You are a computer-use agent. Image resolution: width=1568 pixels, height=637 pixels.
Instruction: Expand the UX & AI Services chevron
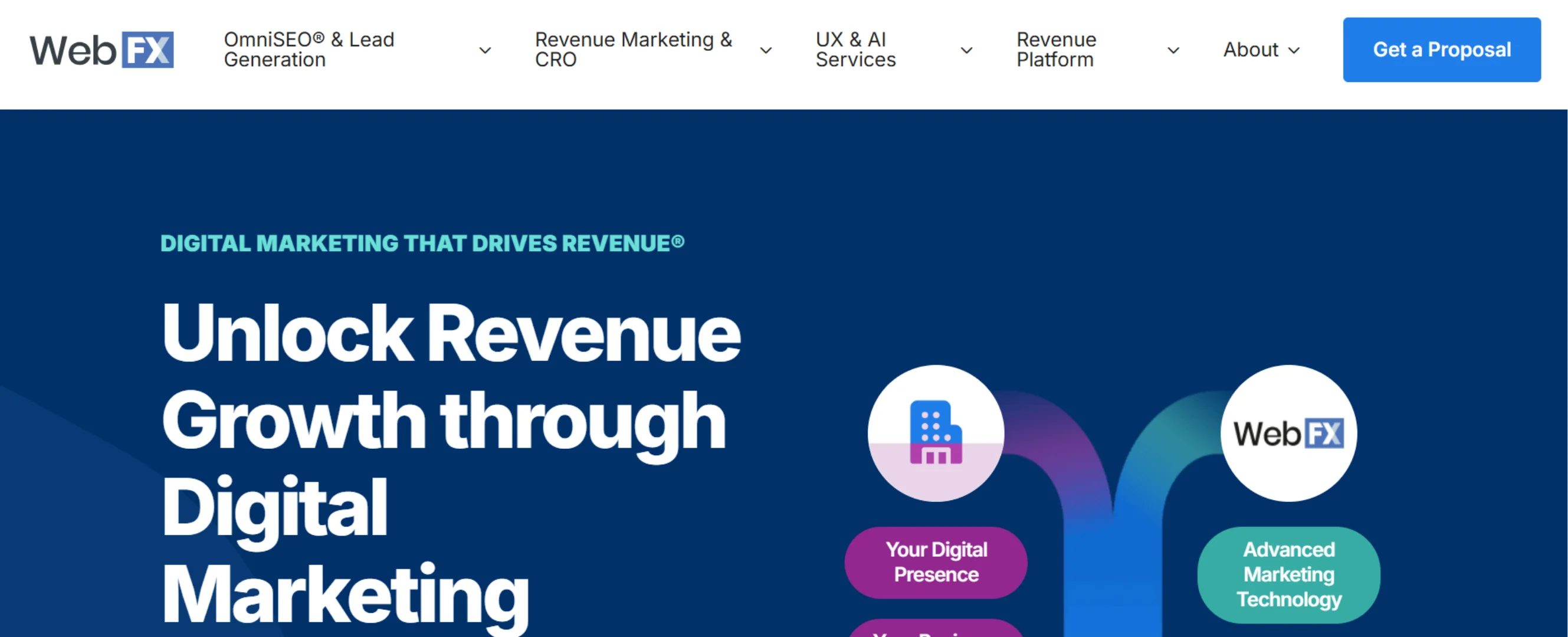pos(967,51)
